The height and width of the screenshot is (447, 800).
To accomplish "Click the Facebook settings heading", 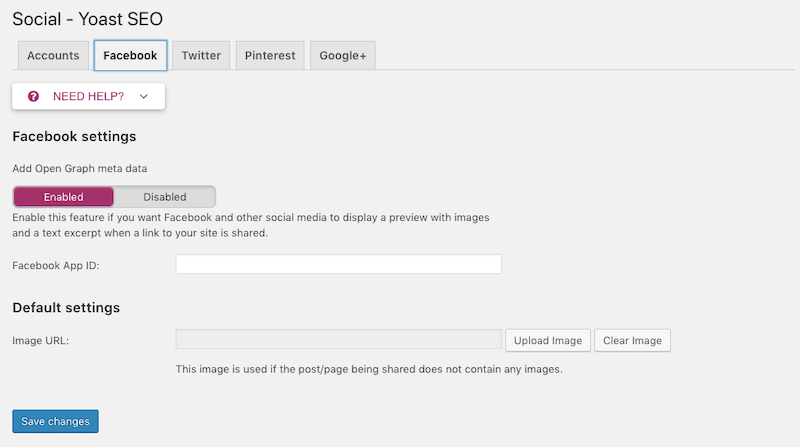I will [x=74, y=136].
